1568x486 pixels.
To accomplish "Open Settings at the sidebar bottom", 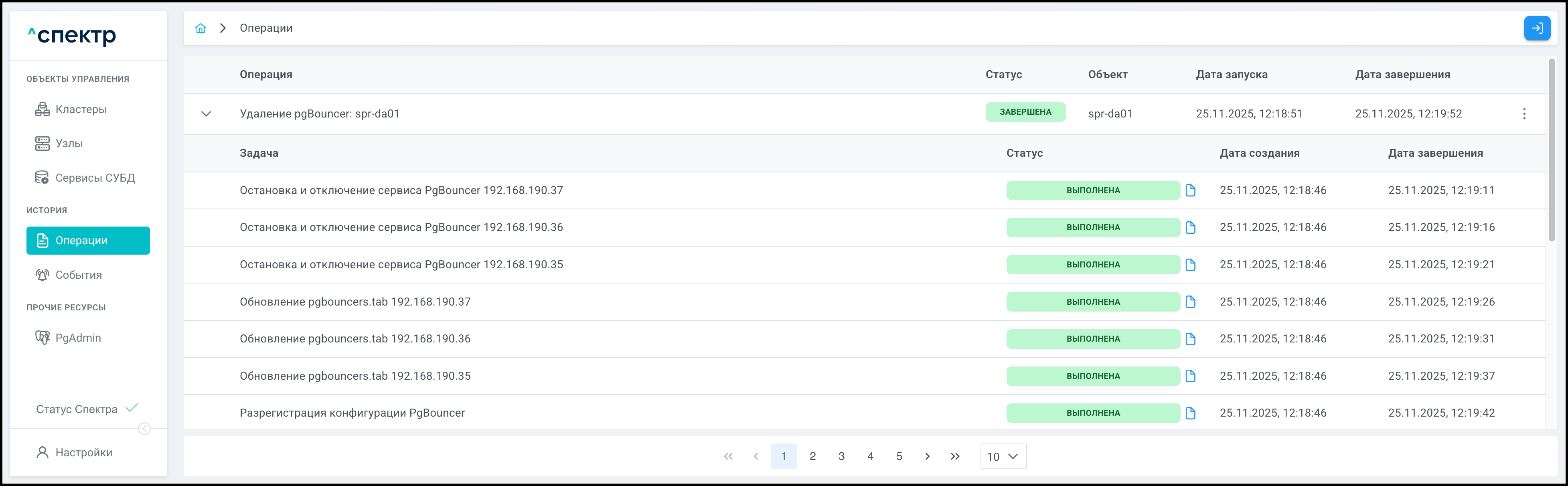I will tap(83, 452).
